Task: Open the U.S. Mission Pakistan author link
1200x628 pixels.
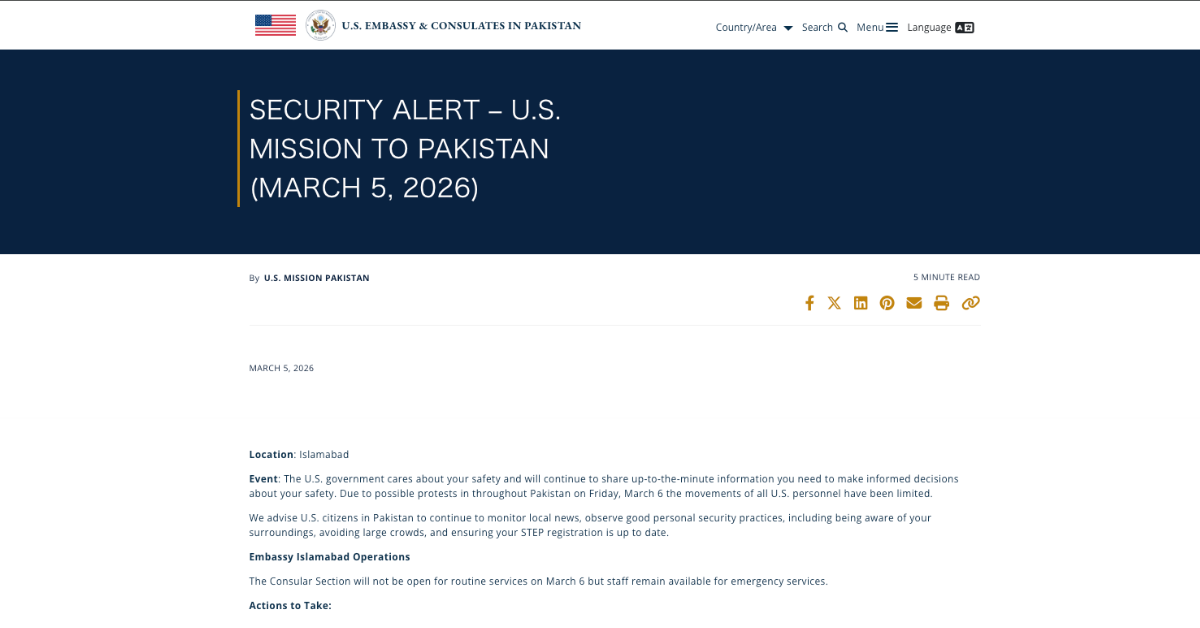Action: [316, 278]
